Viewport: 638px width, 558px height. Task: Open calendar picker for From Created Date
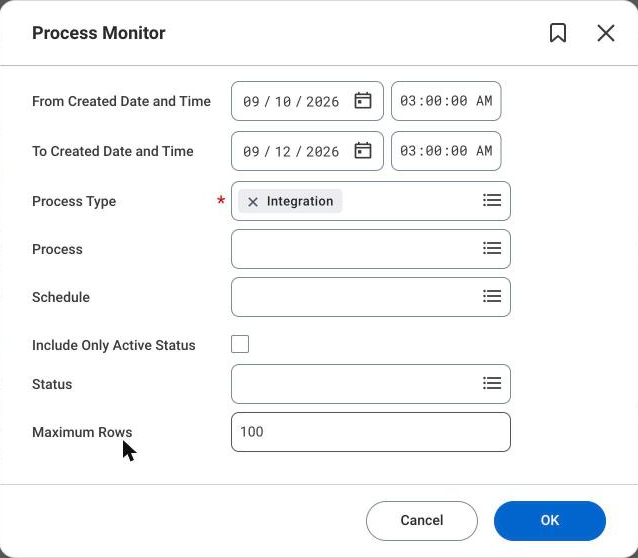[x=363, y=101]
